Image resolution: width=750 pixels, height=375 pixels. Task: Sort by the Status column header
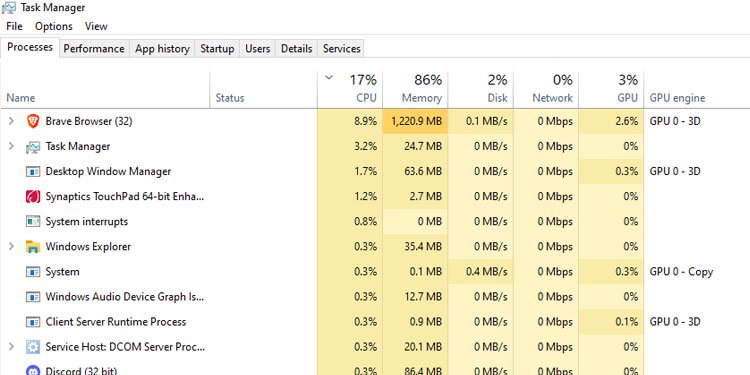pos(264,90)
